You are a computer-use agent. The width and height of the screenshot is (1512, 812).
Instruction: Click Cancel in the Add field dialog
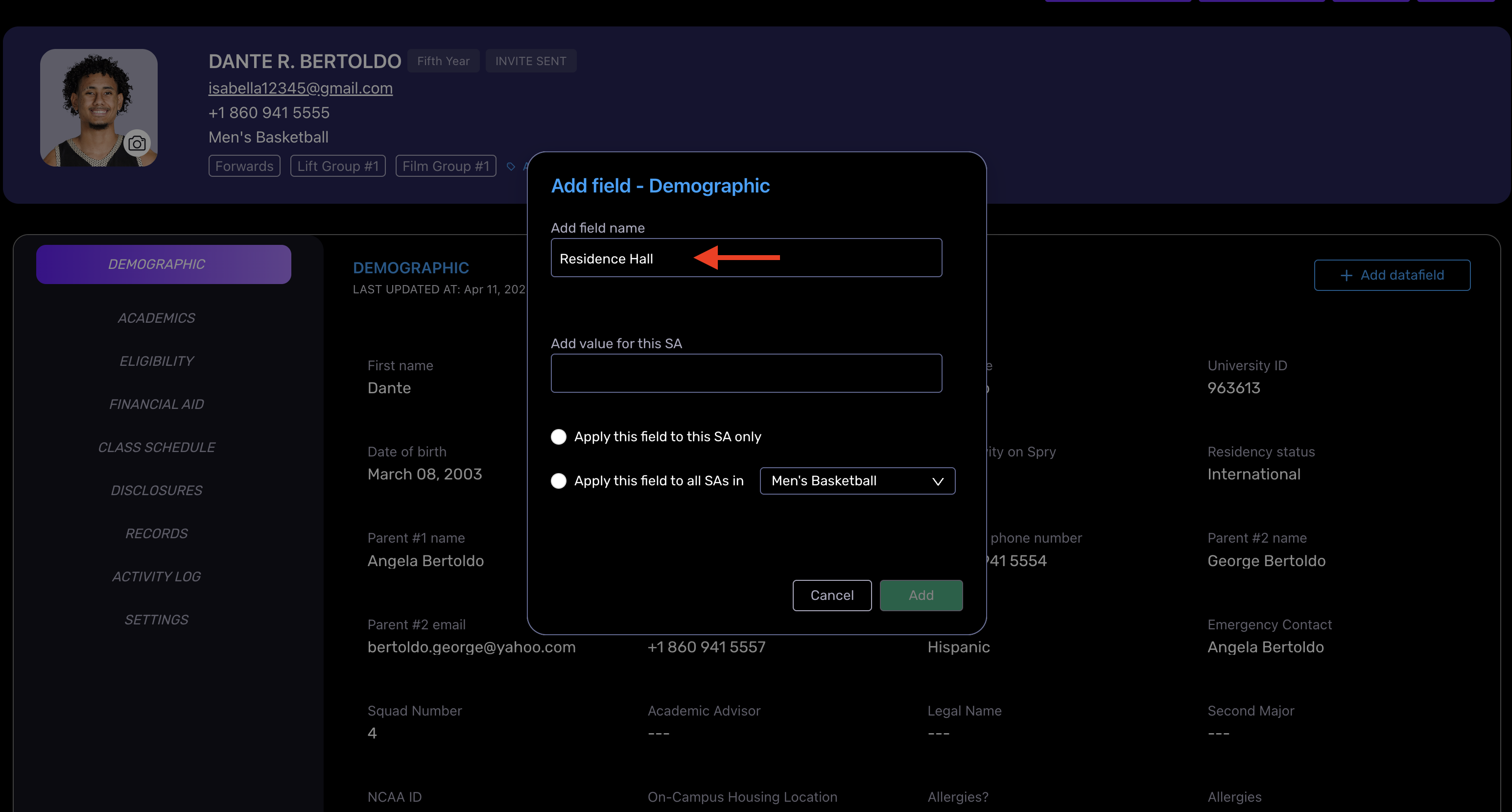click(832, 596)
